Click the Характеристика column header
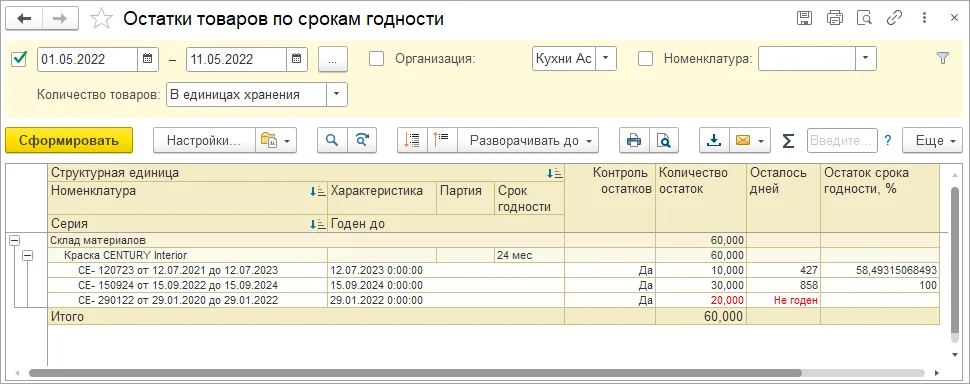Screen dimensions: 970x384 (x=382, y=198)
